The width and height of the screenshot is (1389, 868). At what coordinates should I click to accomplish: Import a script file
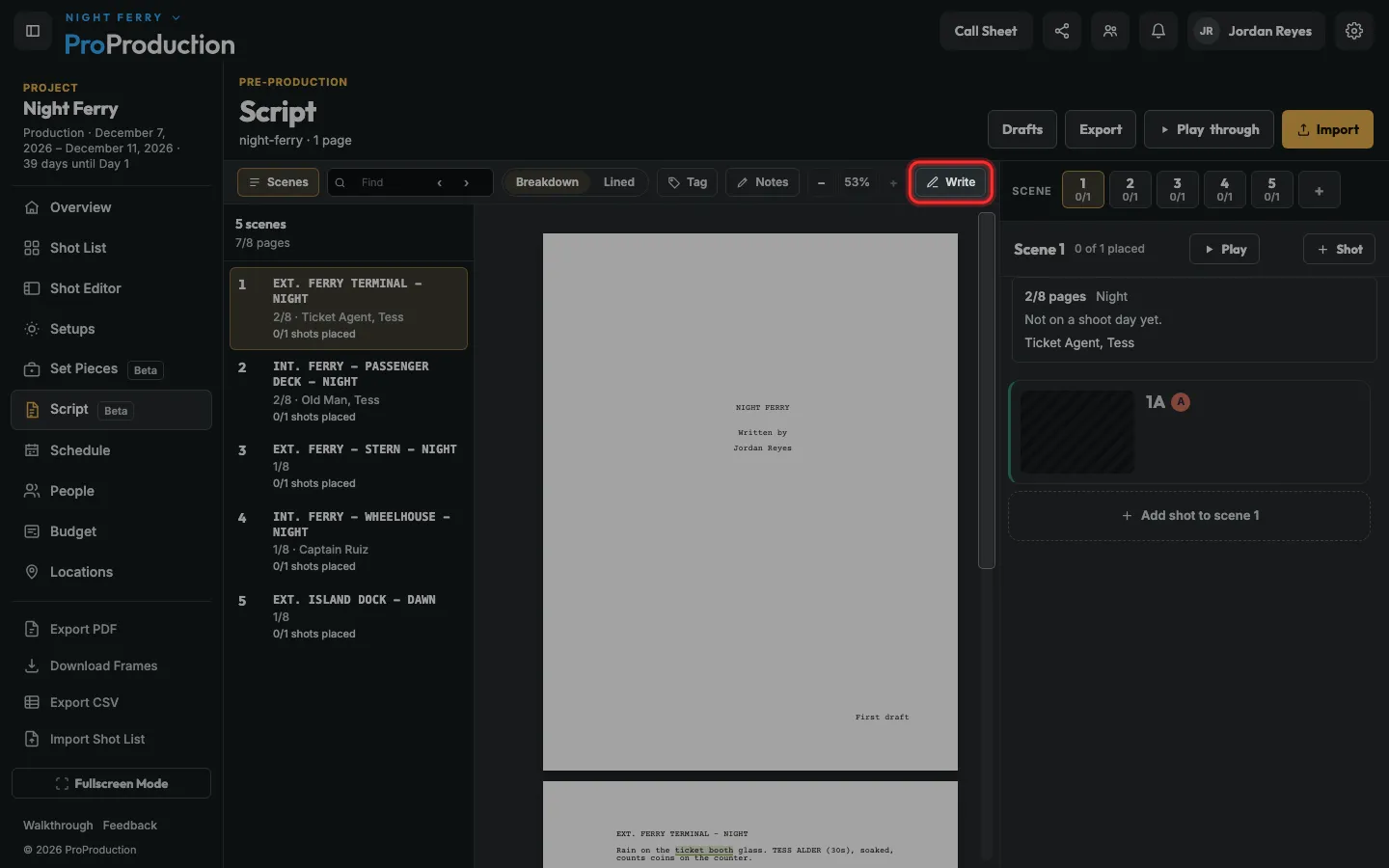pyautogui.click(x=1327, y=129)
